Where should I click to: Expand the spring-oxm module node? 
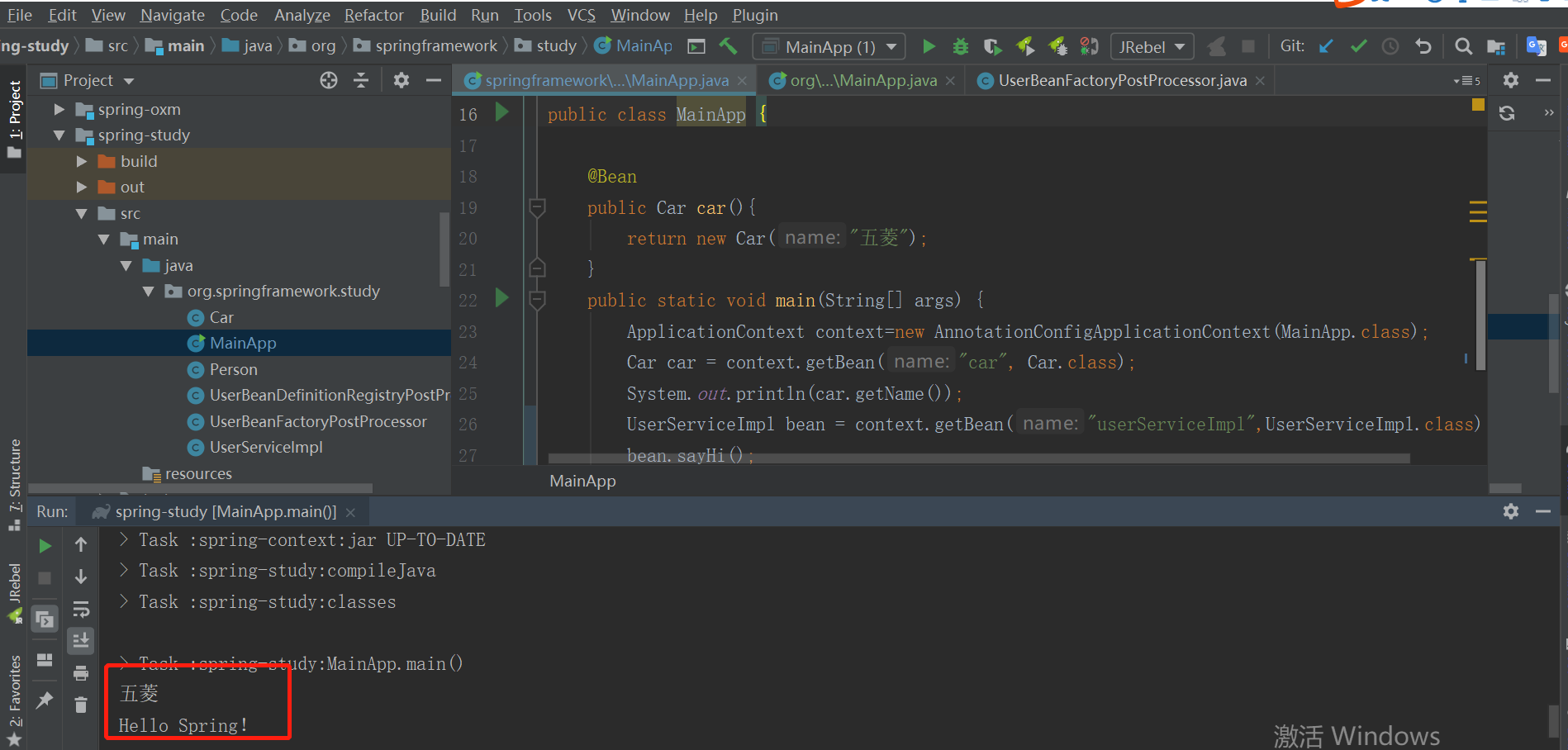59,109
